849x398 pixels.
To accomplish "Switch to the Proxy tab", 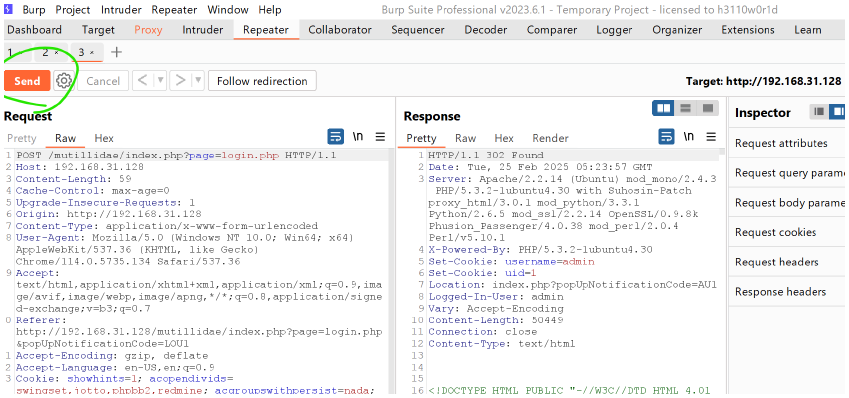I will click(x=148, y=30).
